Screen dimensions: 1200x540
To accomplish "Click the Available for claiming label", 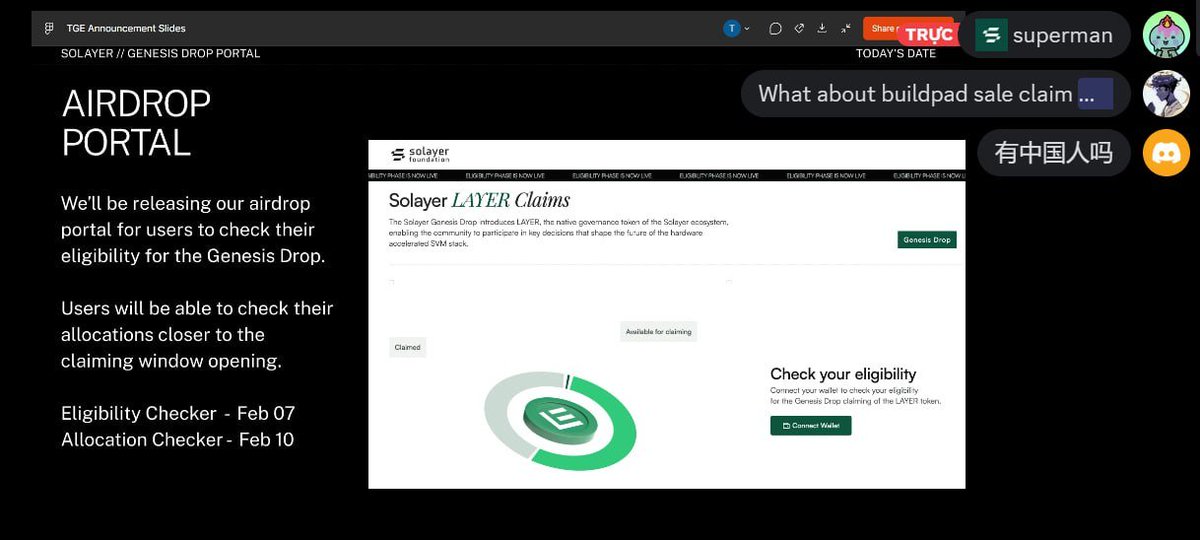I will 658,331.
